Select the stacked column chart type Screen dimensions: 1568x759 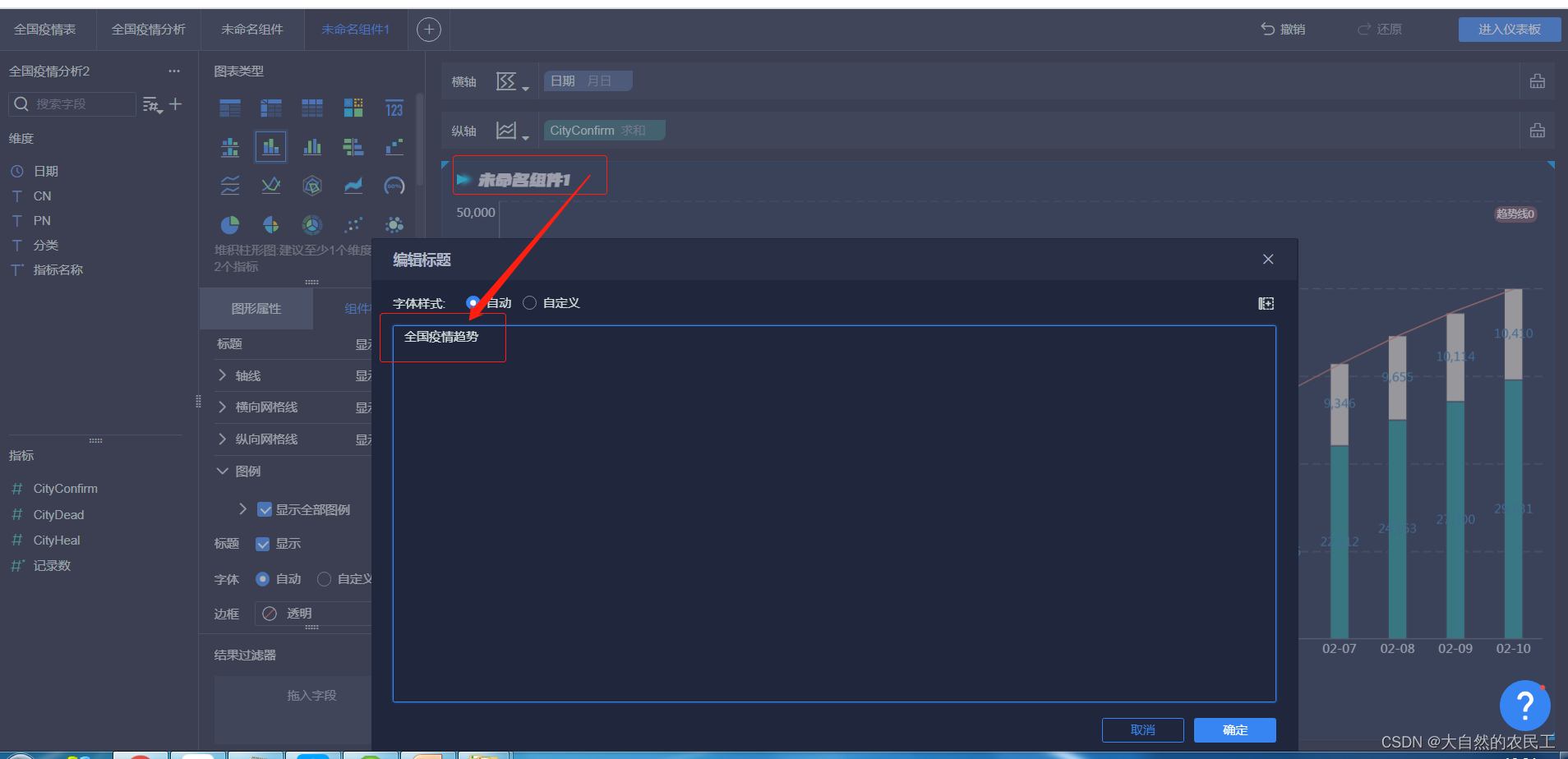(271, 147)
